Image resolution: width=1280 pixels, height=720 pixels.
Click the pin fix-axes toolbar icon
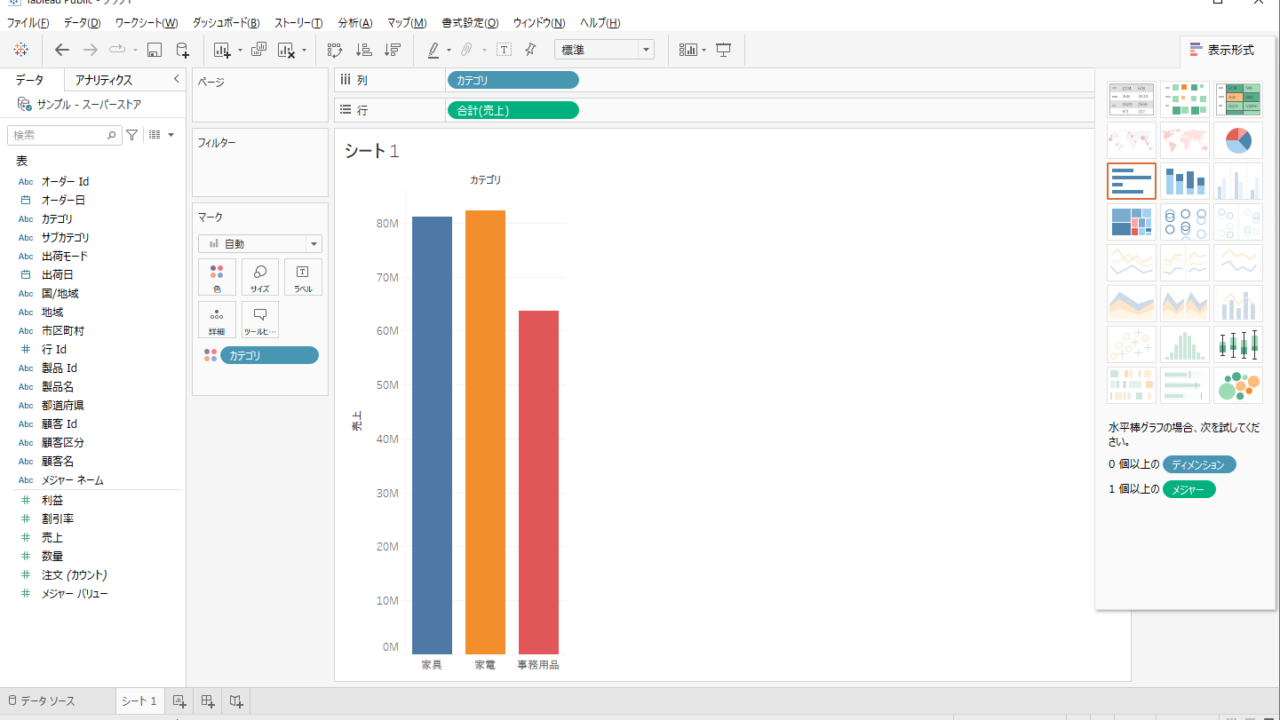[530, 49]
